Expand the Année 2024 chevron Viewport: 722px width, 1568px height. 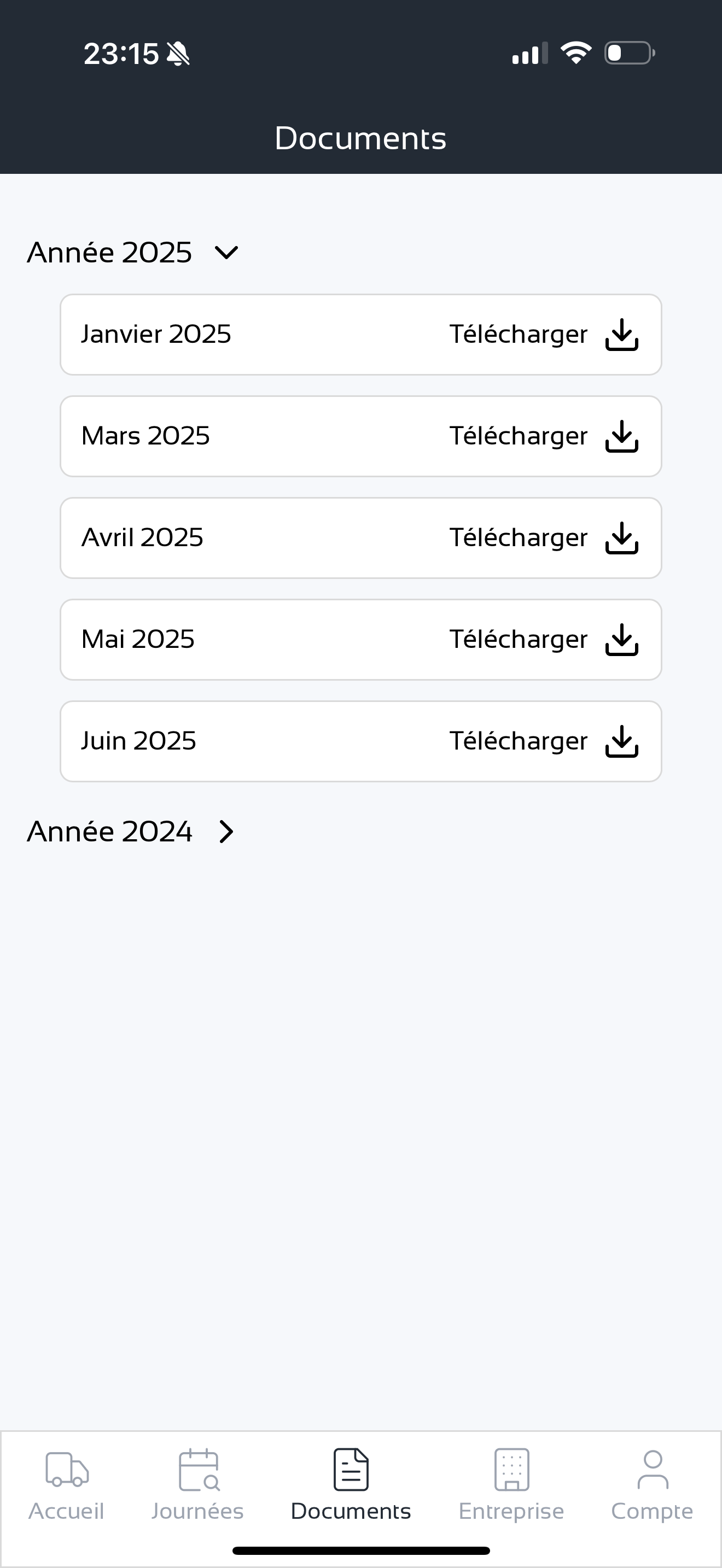click(226, 832)
